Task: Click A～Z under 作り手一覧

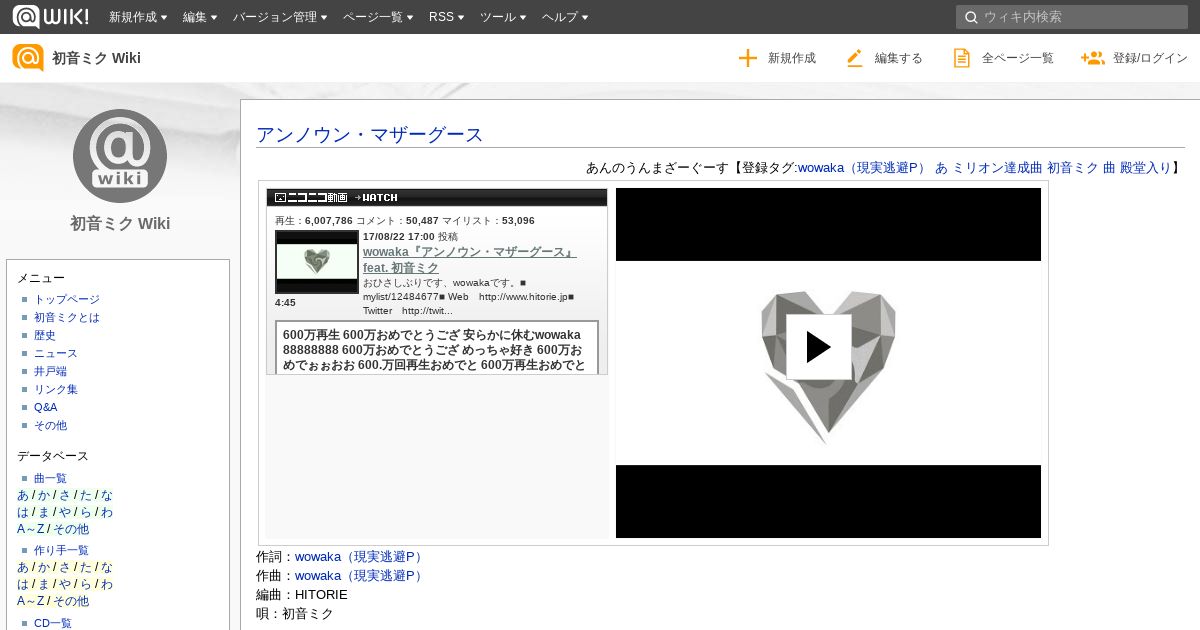Action: [x=30, y=601]
